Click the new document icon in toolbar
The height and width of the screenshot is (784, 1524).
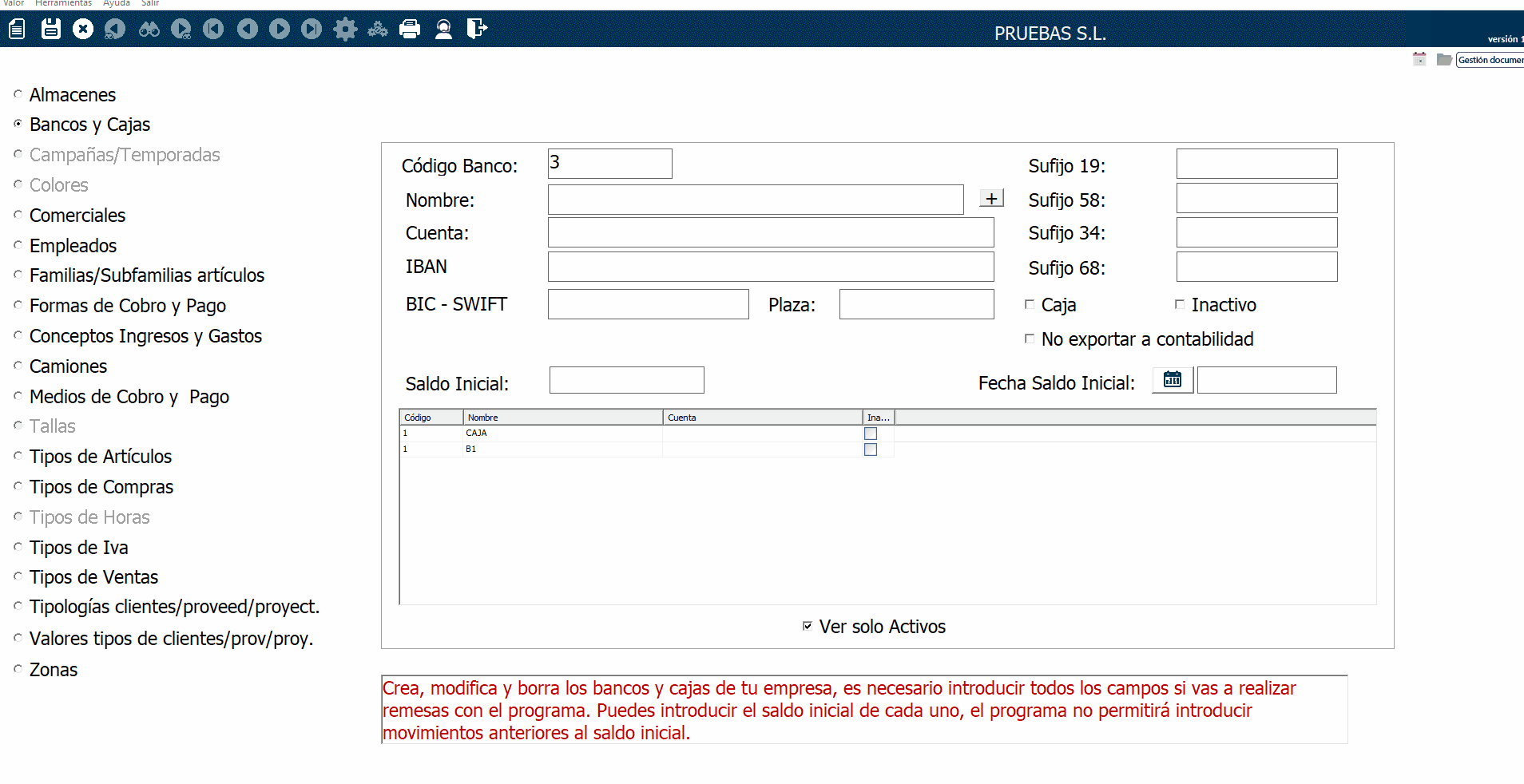(17, 30)
